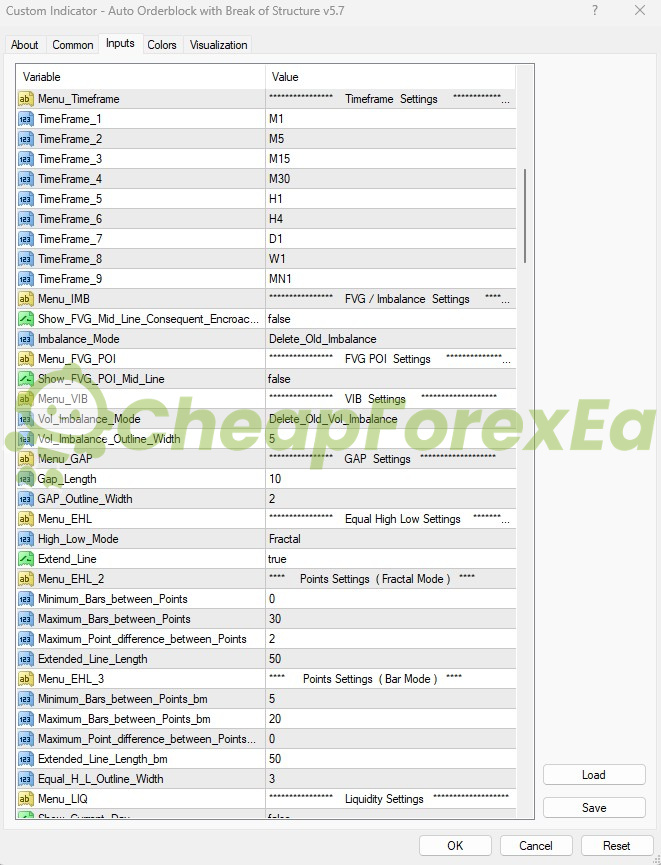Viewport: 661px width, 865px height.
Task: Click the string icon beside Menu_GAP
Action: [x=25, y=459]
